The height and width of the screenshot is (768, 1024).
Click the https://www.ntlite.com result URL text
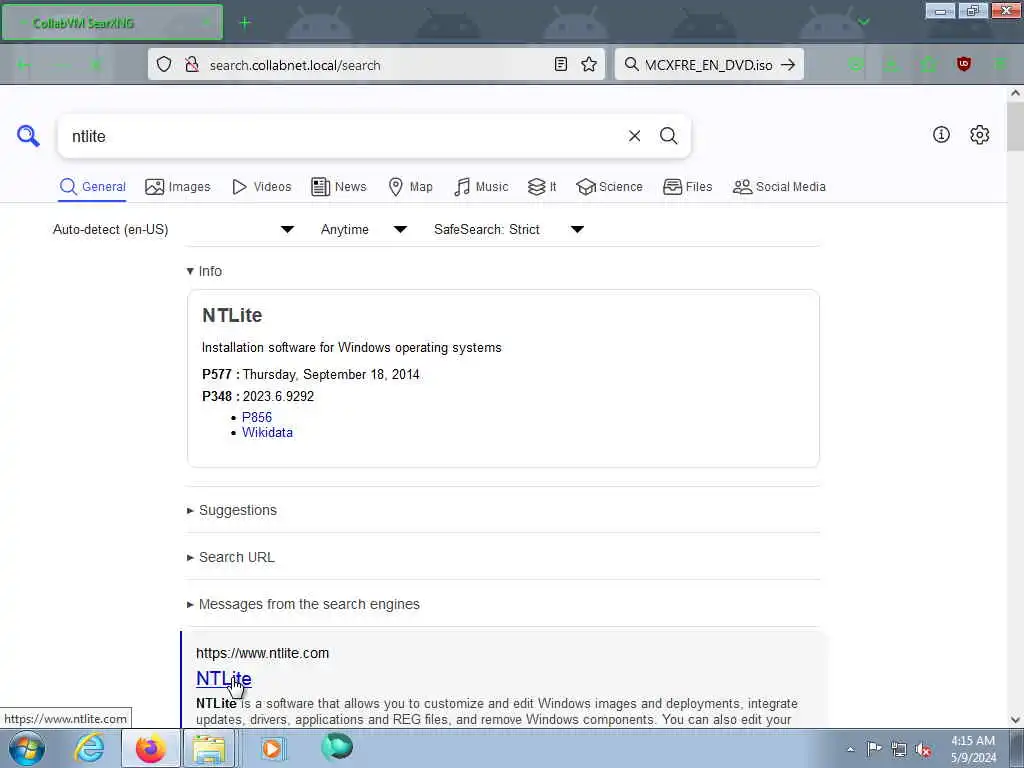(263, 653)
